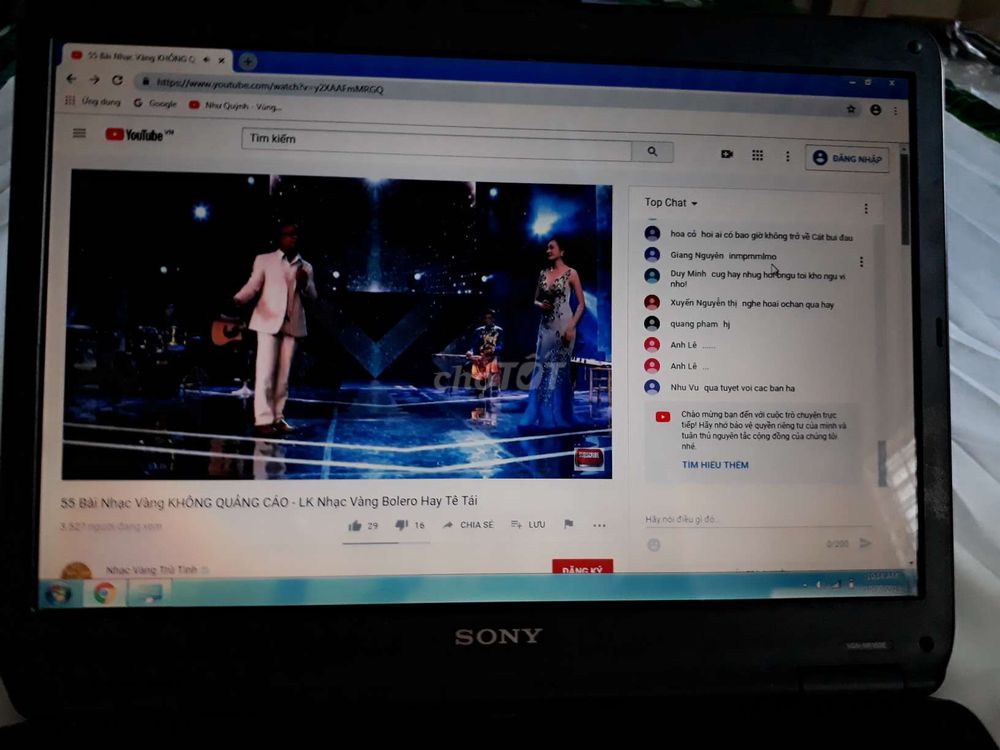Click the video title 55 Bài Nhạc Vàng
1000x750 pixels.
(x=268, y=501)
